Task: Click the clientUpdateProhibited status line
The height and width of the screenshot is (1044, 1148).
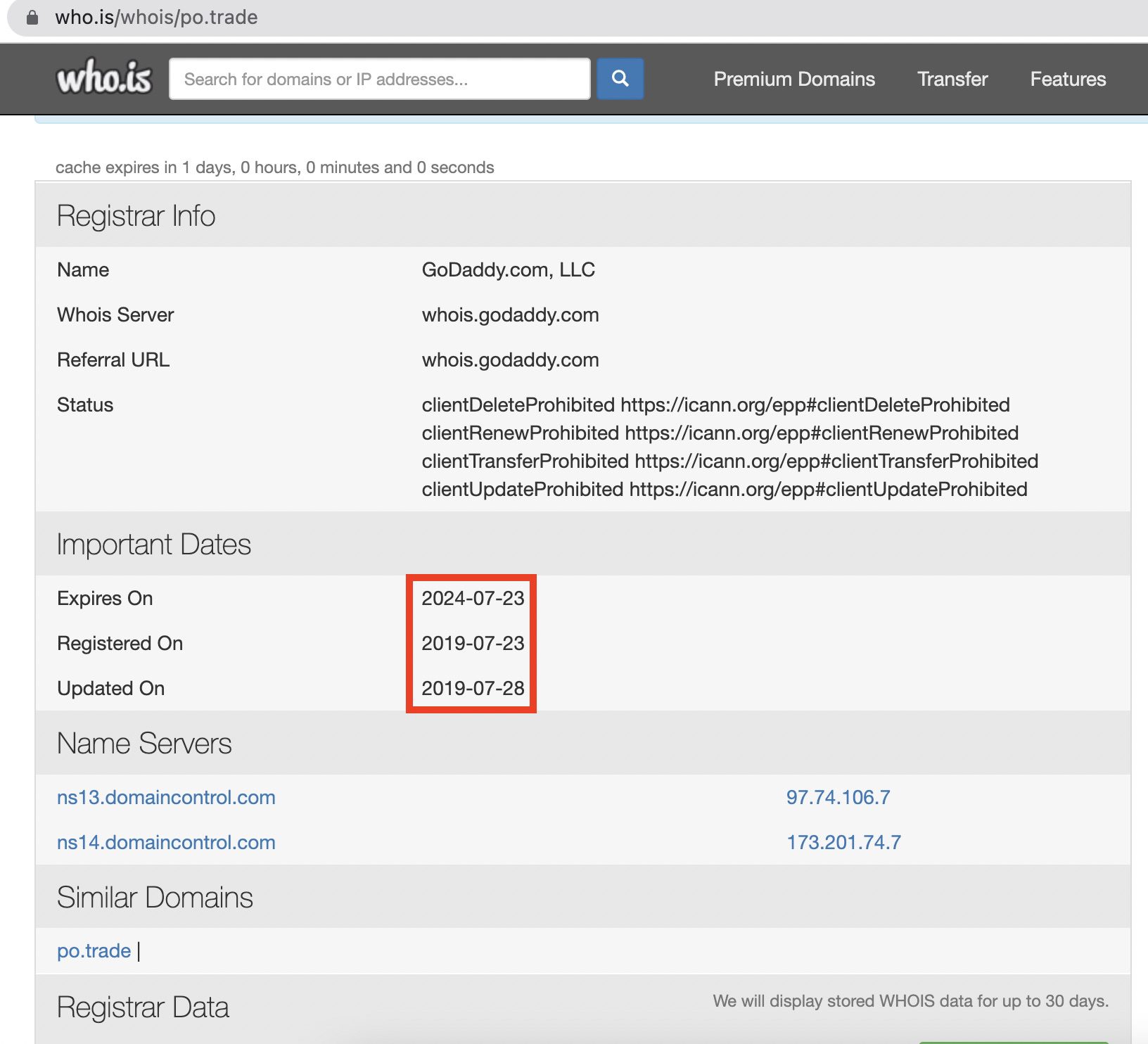Action: (x=724, y=489)
